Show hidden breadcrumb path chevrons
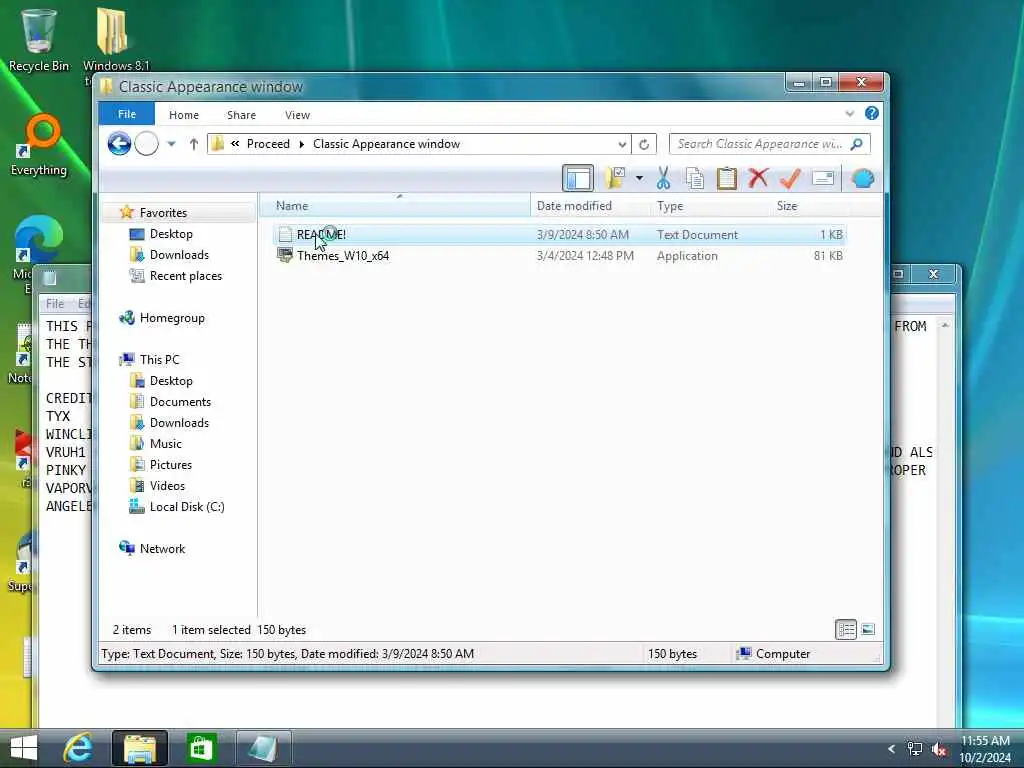The image size is (1024, 768). coord(234,144)
